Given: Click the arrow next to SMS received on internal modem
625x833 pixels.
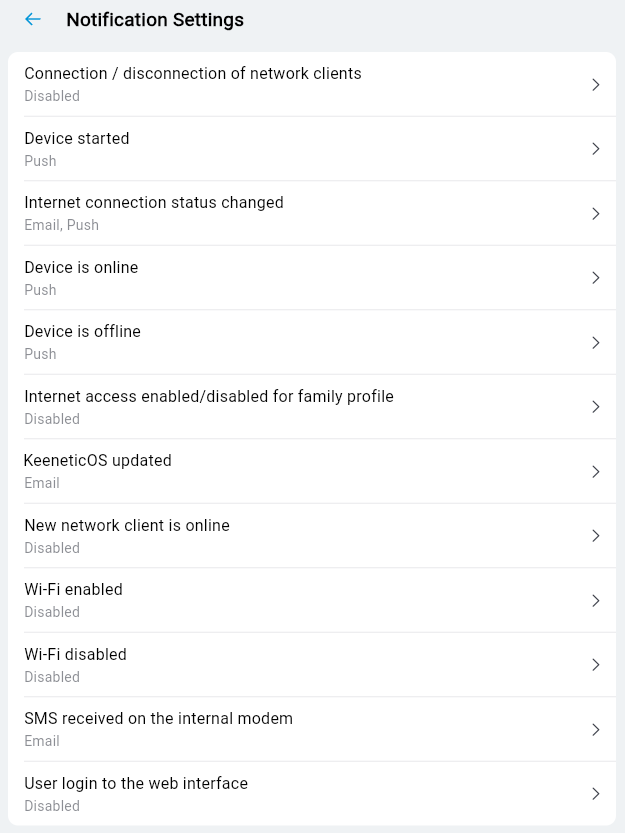Looking at the screenshot, I should click(x=596, y=729).
